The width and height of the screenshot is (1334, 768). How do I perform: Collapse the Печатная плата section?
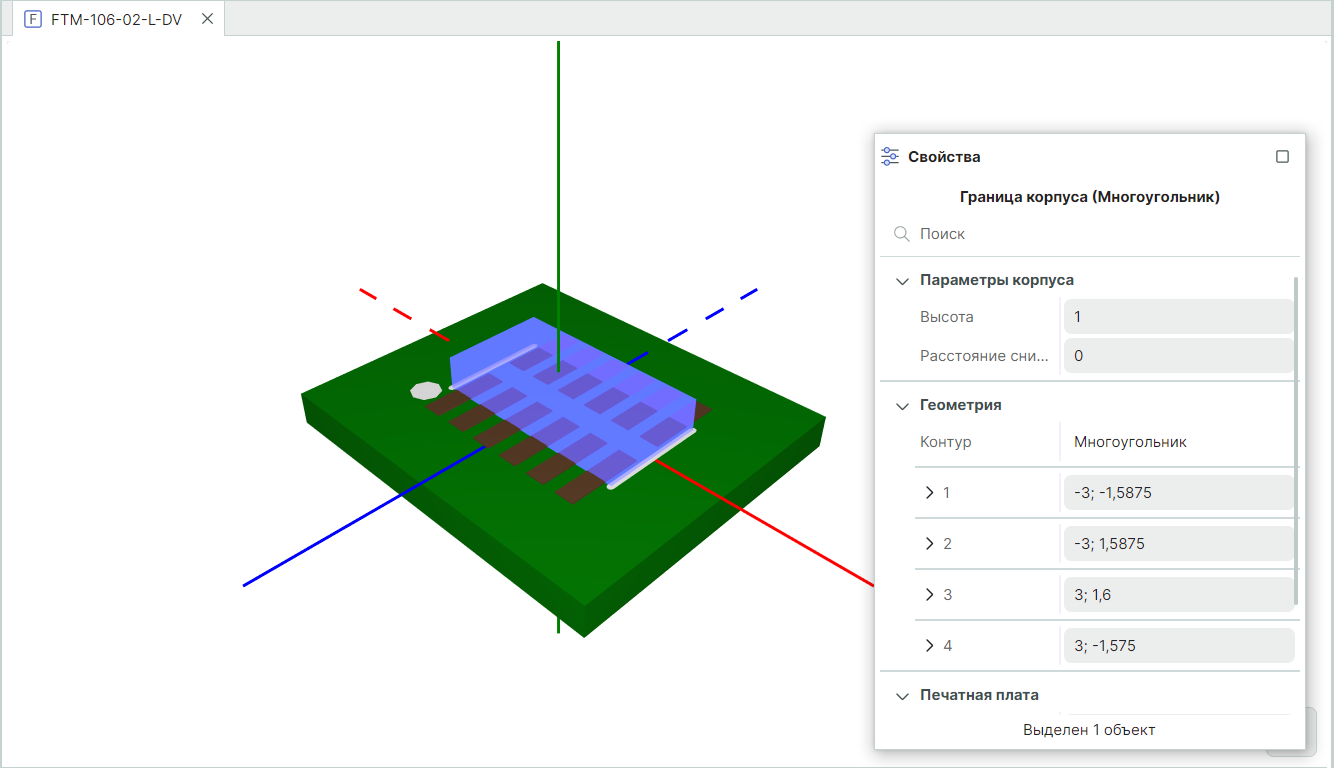pyautogui.click(x=902, y=696)
